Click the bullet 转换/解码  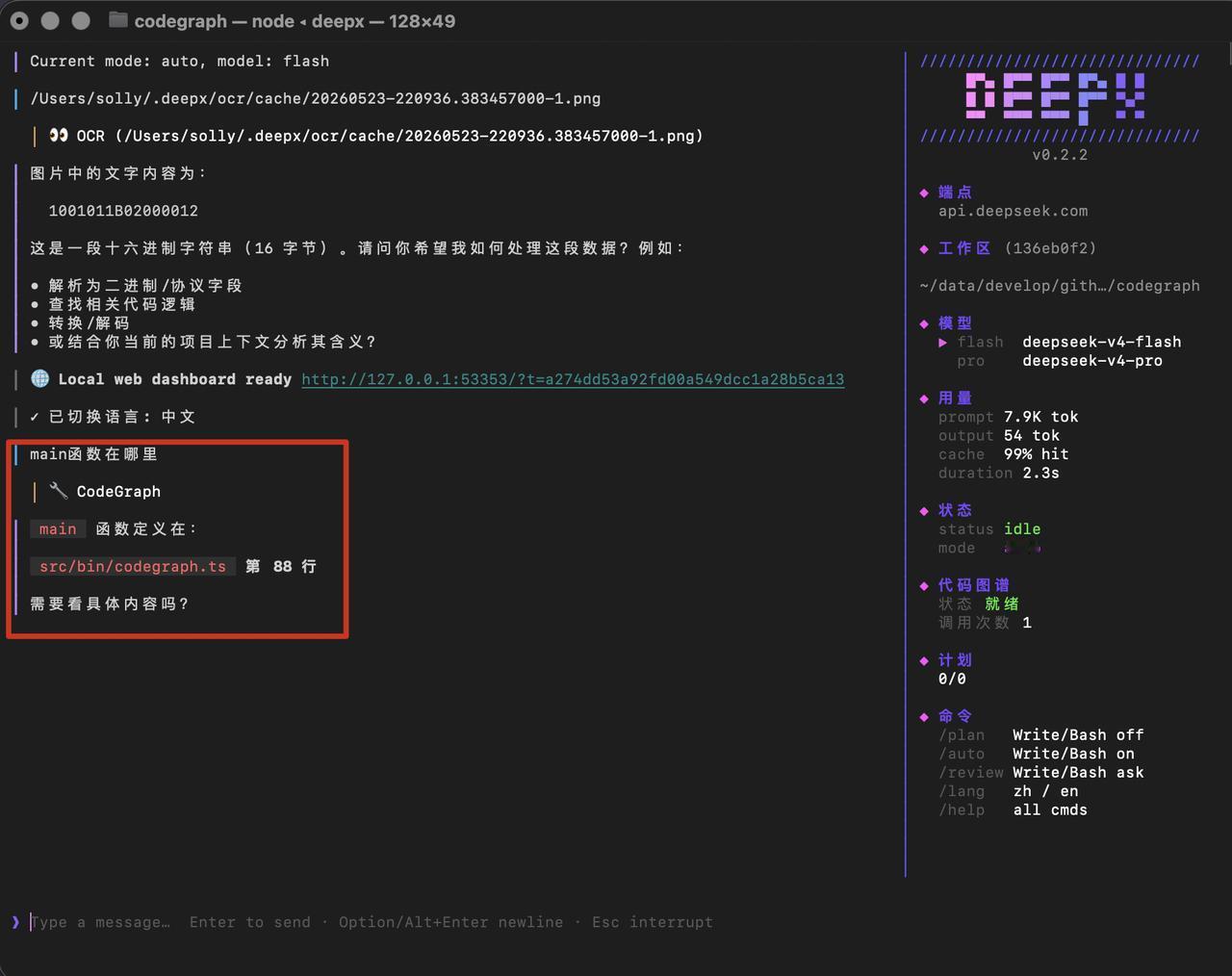click(89, 323)
